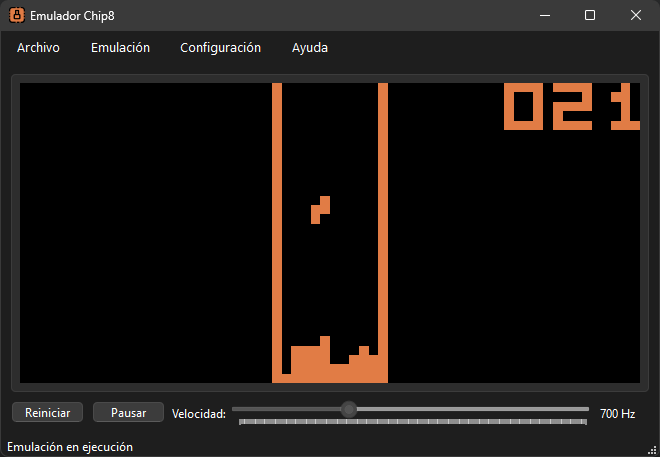Click the 'Emulación en ejecución' status text

coord(70,447)
